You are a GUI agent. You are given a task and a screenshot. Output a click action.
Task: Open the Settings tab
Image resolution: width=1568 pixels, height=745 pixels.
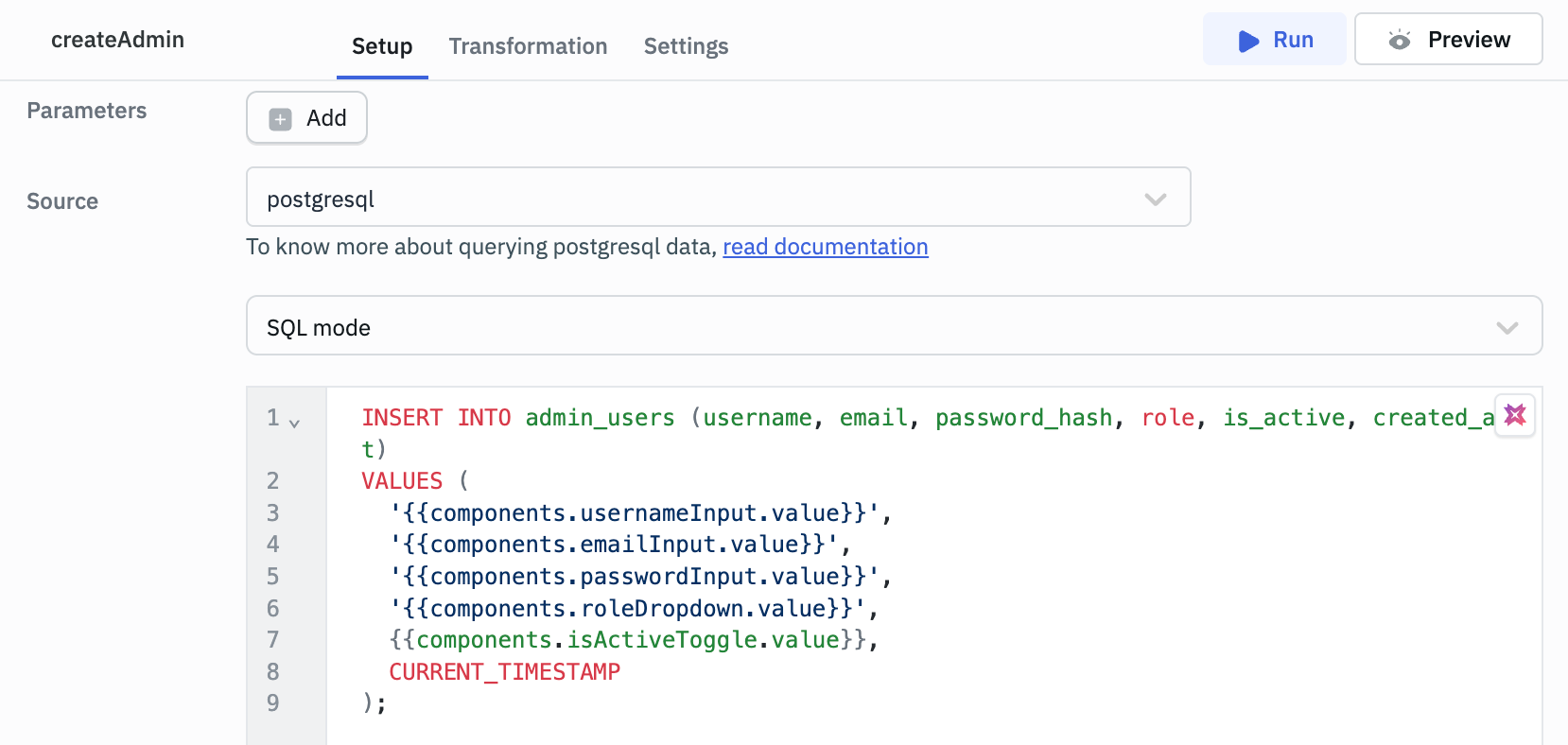[x=686, y=46]
